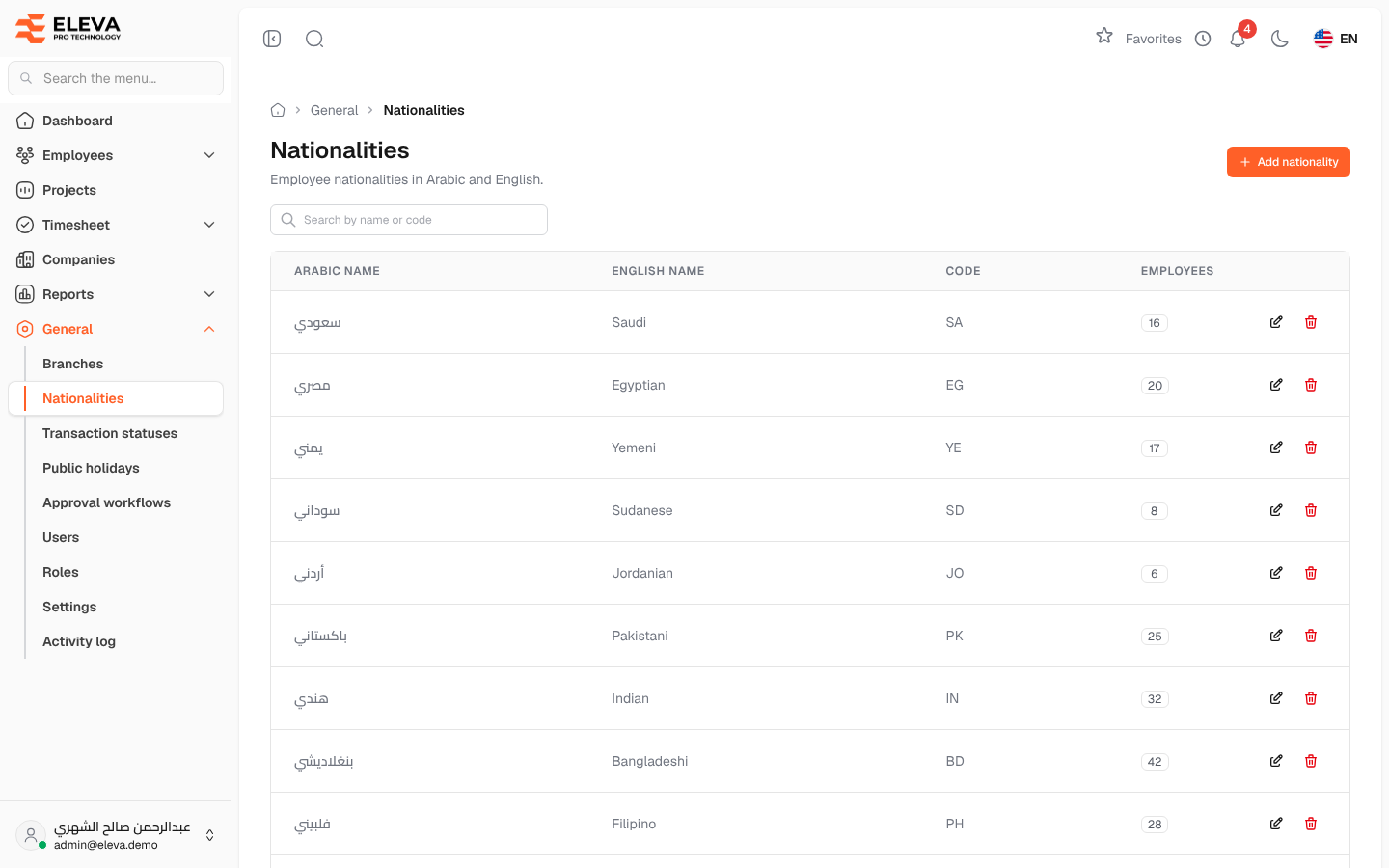Open the user account switcher arrows
The height and width of the screenshot is (868, 1389).
pyautogui.click(x=209, y=835)
